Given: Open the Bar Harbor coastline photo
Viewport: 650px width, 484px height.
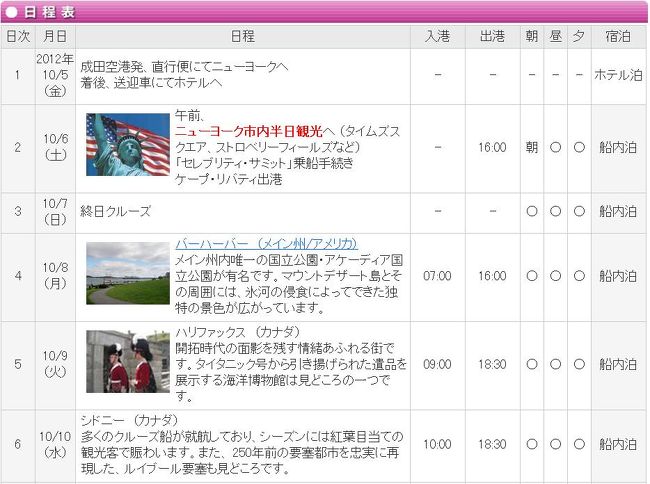Looking at the screenshot, I should [x=128, y=273].
